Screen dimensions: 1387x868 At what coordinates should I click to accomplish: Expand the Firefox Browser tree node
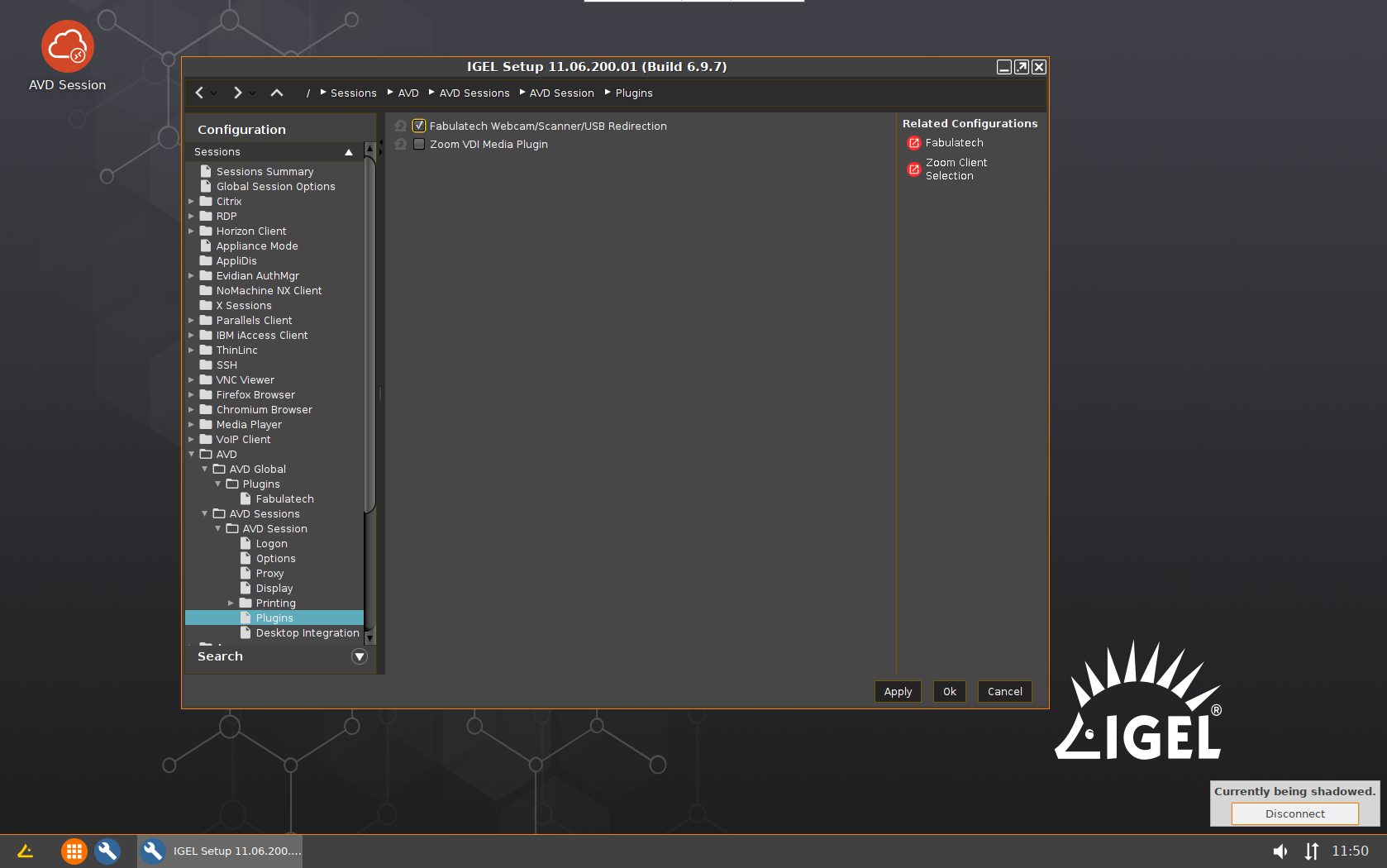point(191,394)
